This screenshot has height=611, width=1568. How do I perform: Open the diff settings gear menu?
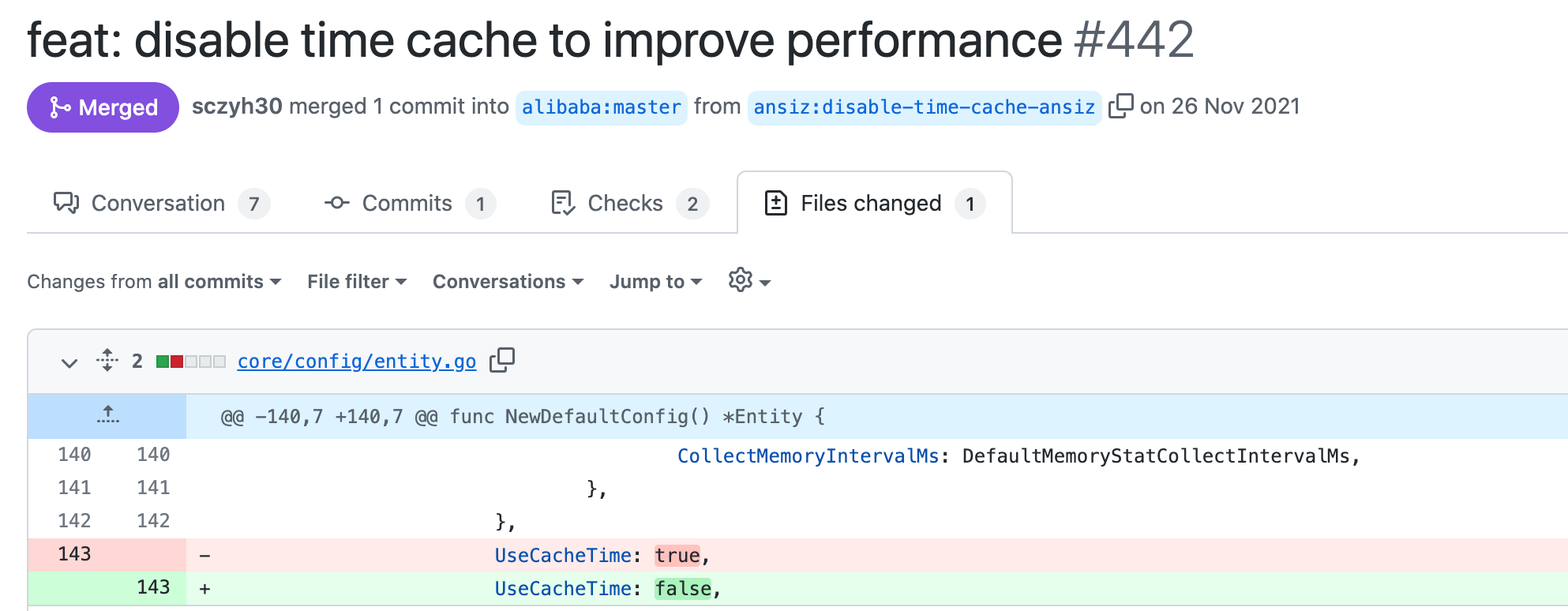point(748,281)
